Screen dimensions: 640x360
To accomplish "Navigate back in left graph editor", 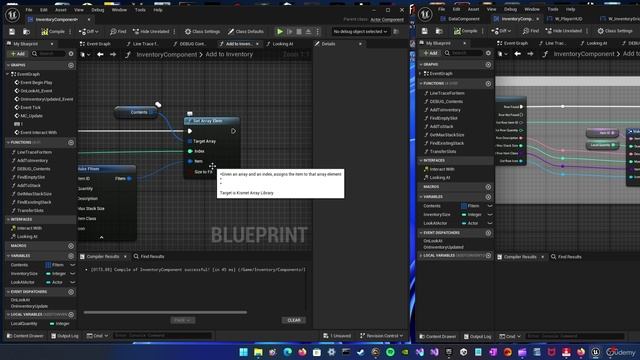I will click(100, 54).
